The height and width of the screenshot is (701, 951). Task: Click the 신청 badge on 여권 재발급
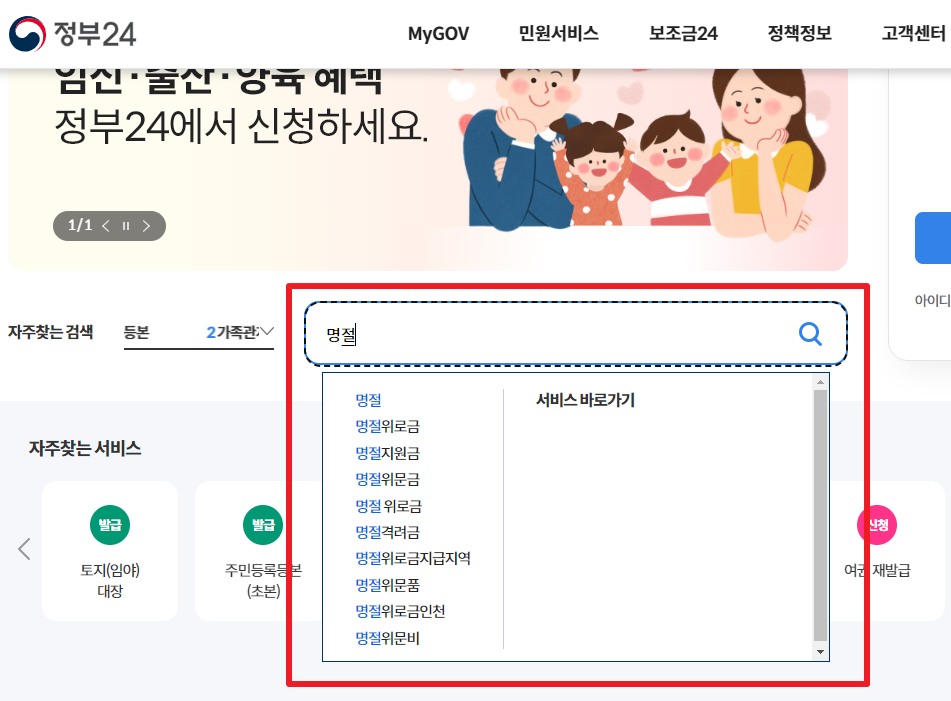click(x=877, y=525)
